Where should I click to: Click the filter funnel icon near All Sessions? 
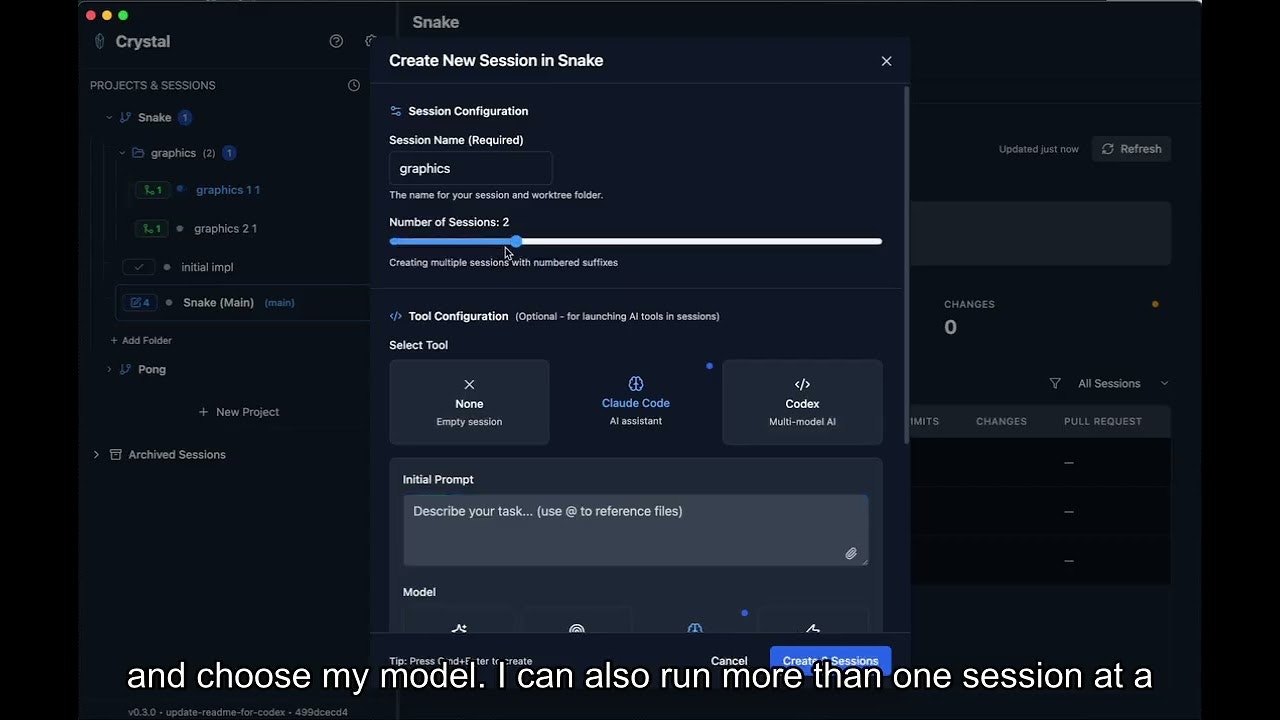pos(1054,383)
